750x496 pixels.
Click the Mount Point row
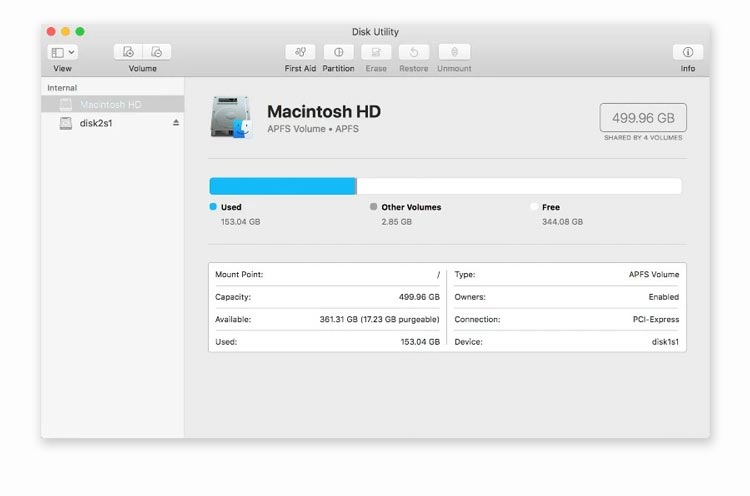327,275
